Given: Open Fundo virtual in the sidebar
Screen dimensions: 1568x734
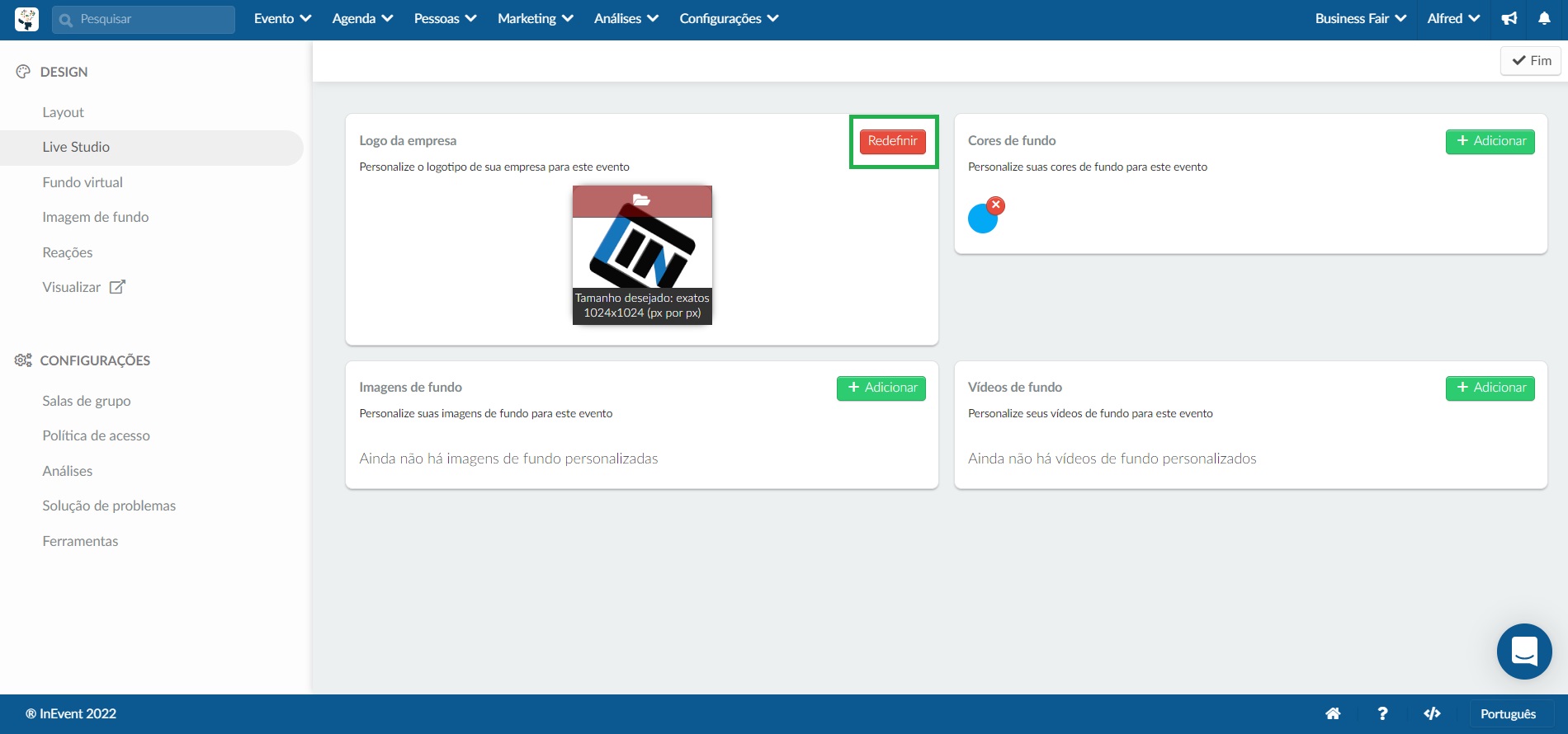Looking at the screenshot, I should point(83,182).
